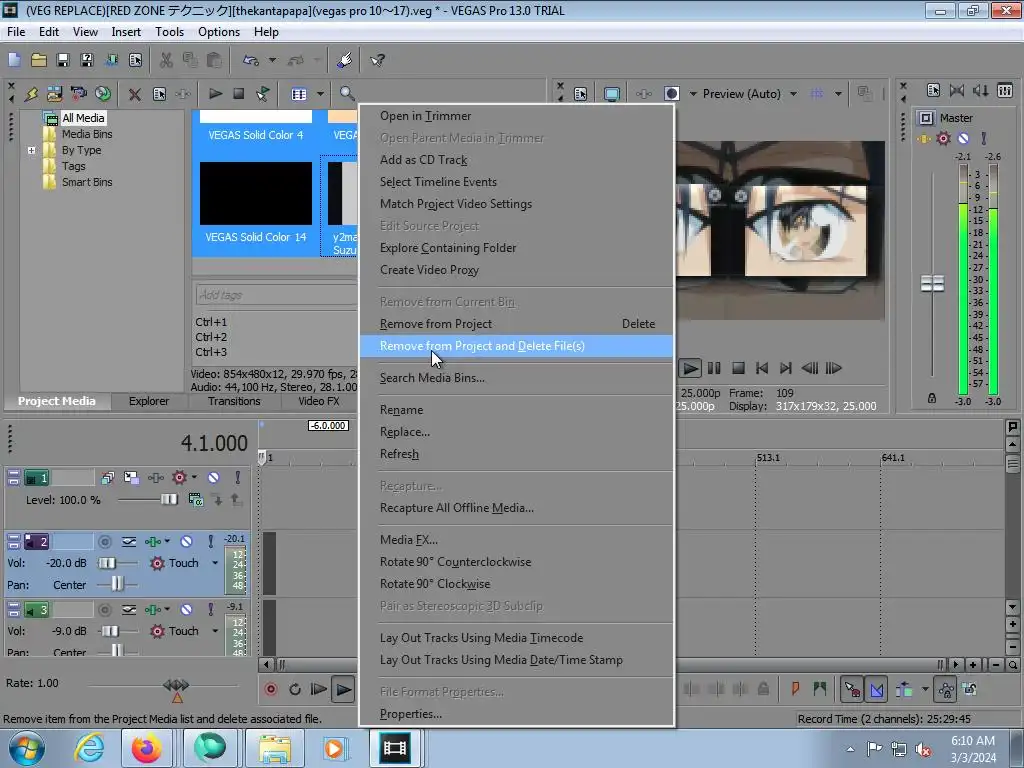
Task: Click the Master bus output icon
Action: [x=925, y=118]
